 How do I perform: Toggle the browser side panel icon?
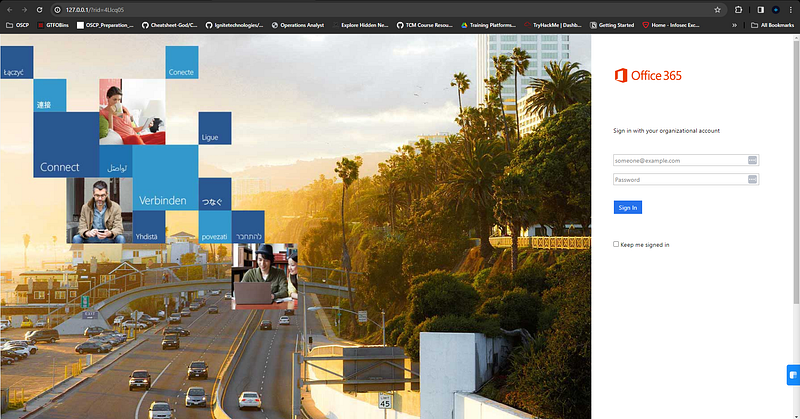[760, 10]
